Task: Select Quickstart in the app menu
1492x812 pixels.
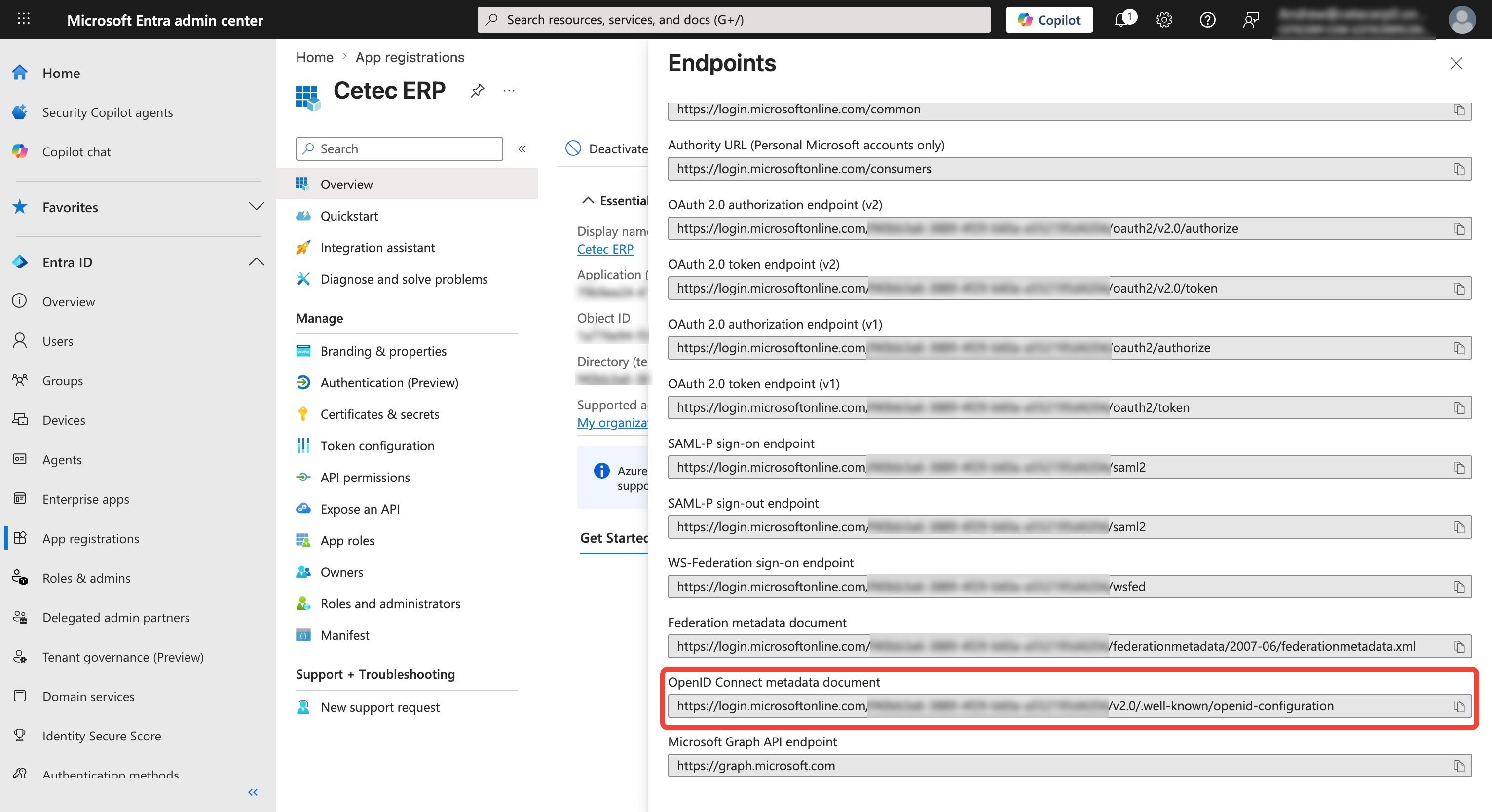Action: (349, 216)
